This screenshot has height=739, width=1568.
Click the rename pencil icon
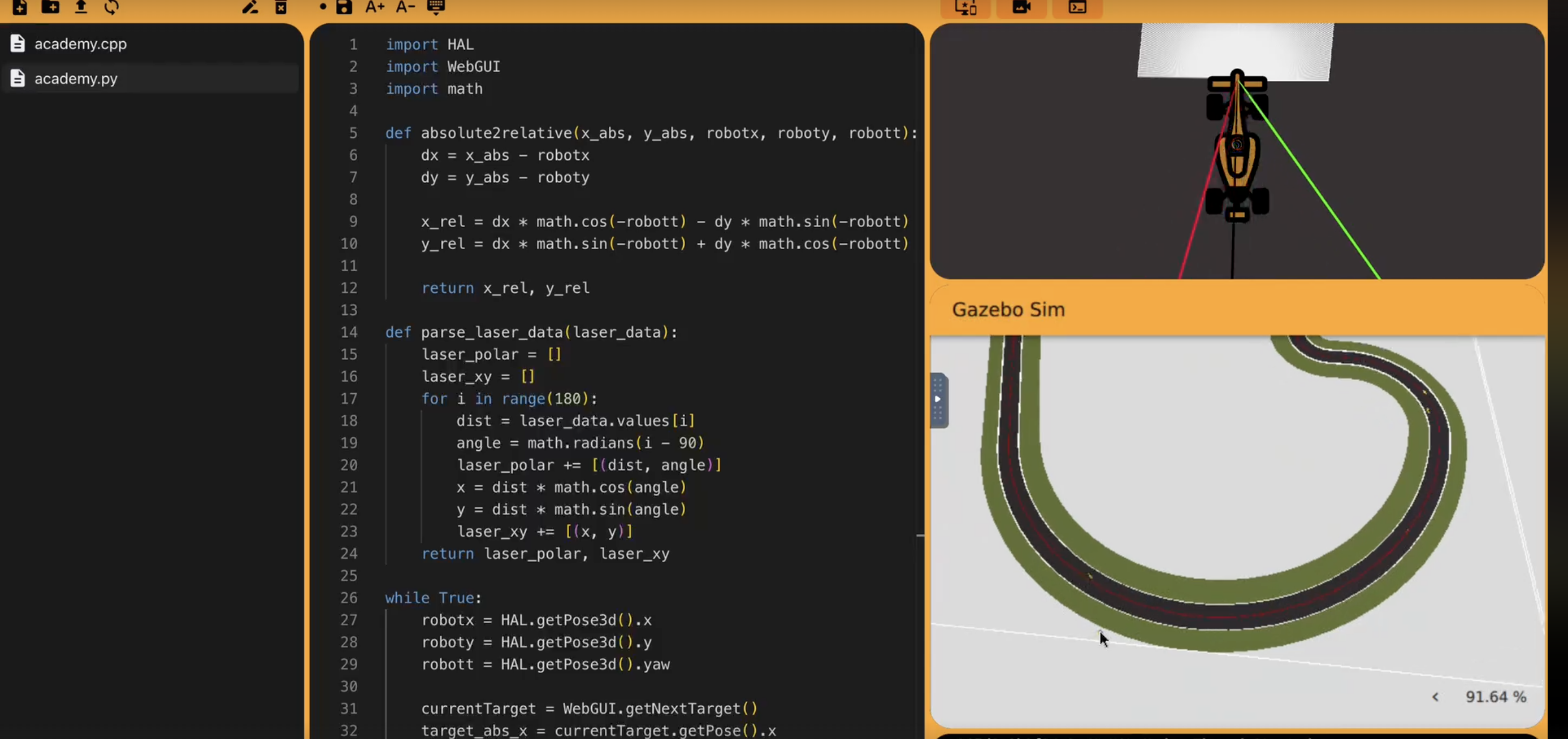pyautogui.click(x=250, y=7)
